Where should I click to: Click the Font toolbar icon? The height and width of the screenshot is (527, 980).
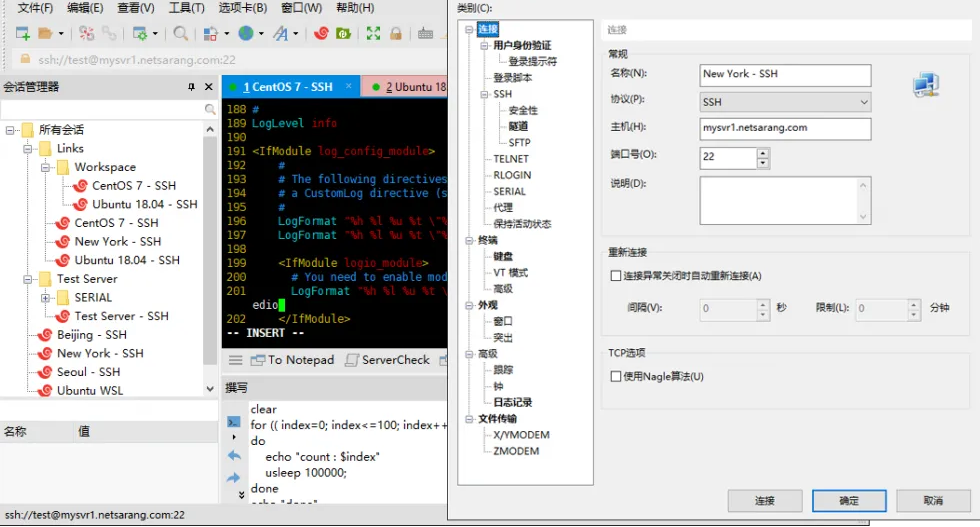(x=281, y=34)
